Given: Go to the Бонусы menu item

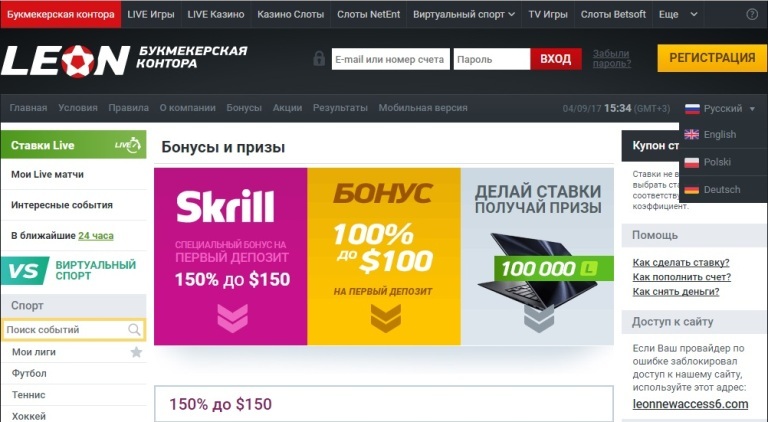Looking at the screenshot, I should (x=244, y=108).
